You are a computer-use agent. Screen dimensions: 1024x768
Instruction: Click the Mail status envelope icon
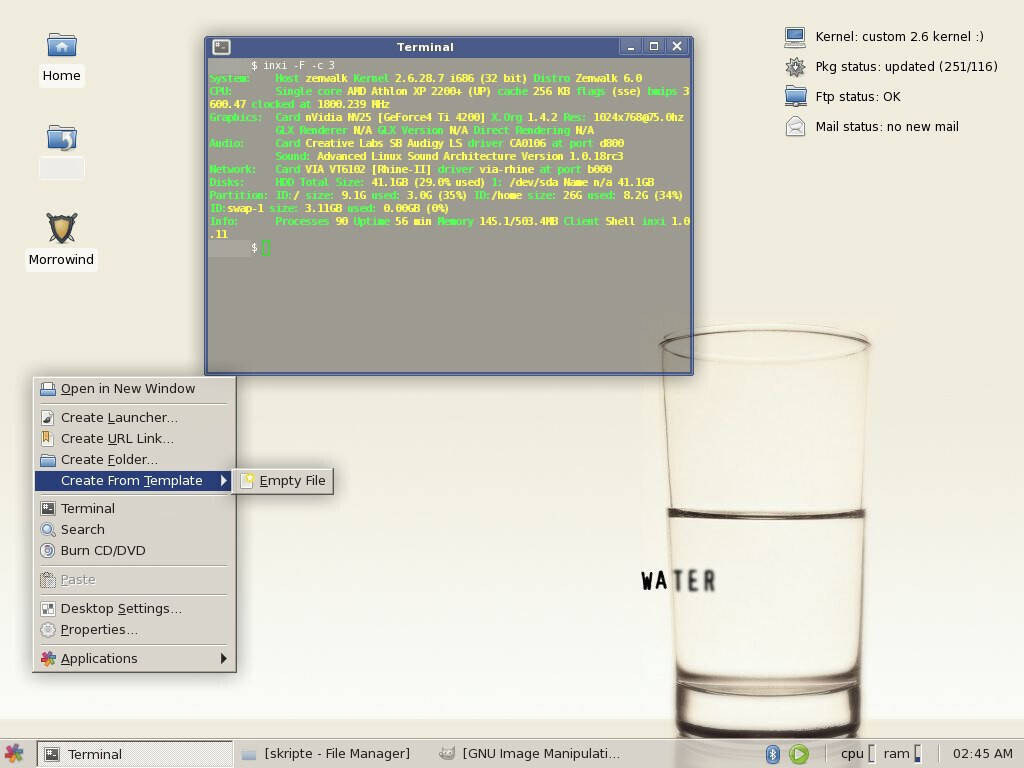(x=794, y=127)
